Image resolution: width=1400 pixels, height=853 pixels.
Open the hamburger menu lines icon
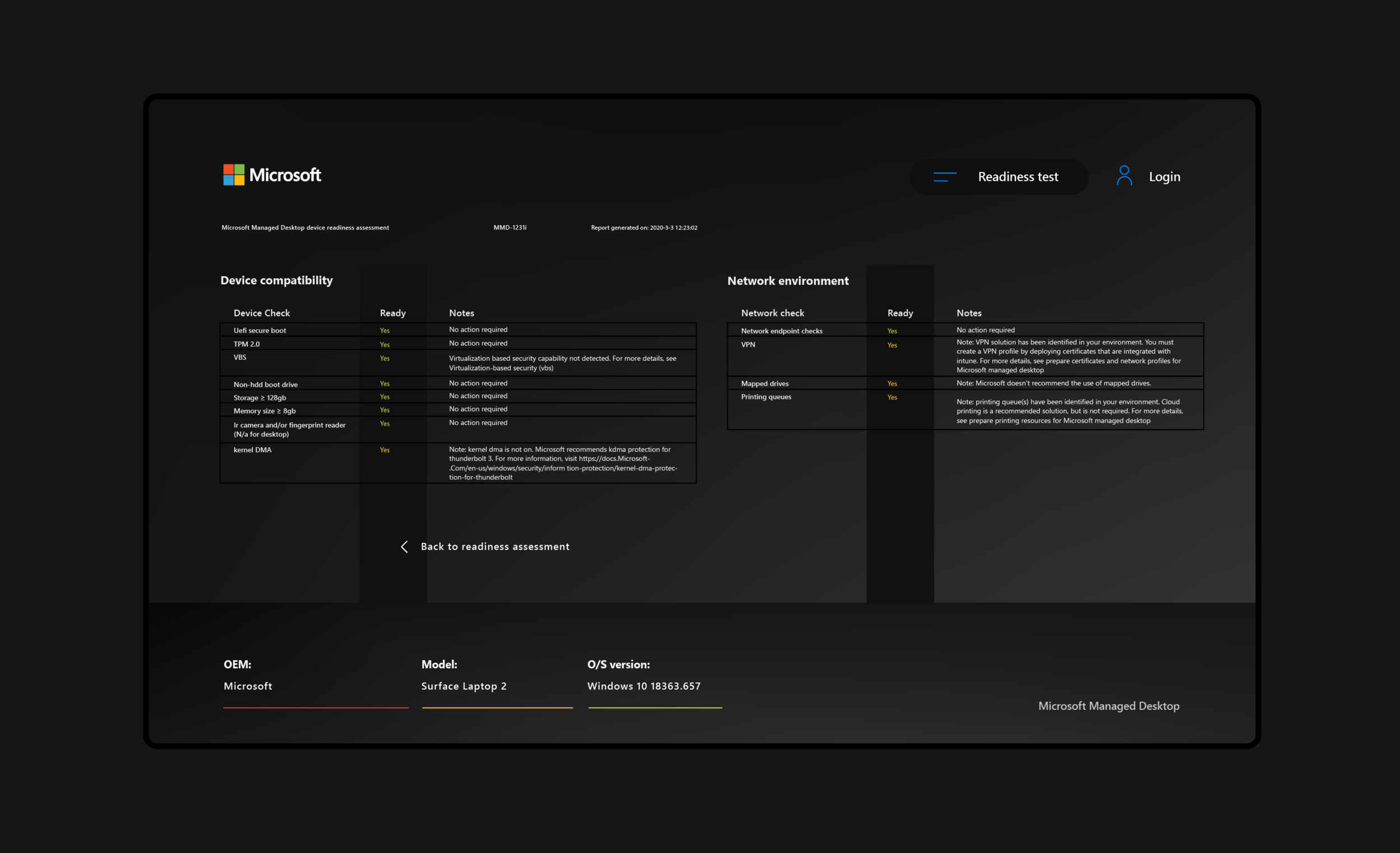tap(944, 177)
